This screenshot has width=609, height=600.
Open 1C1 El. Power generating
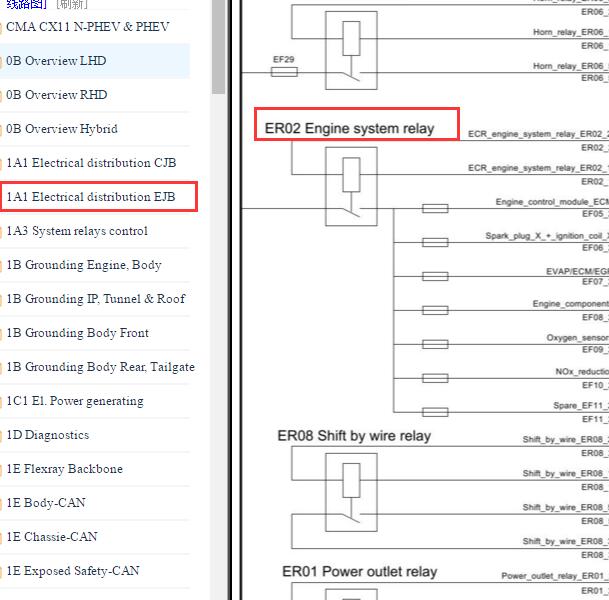click(75, 401)
